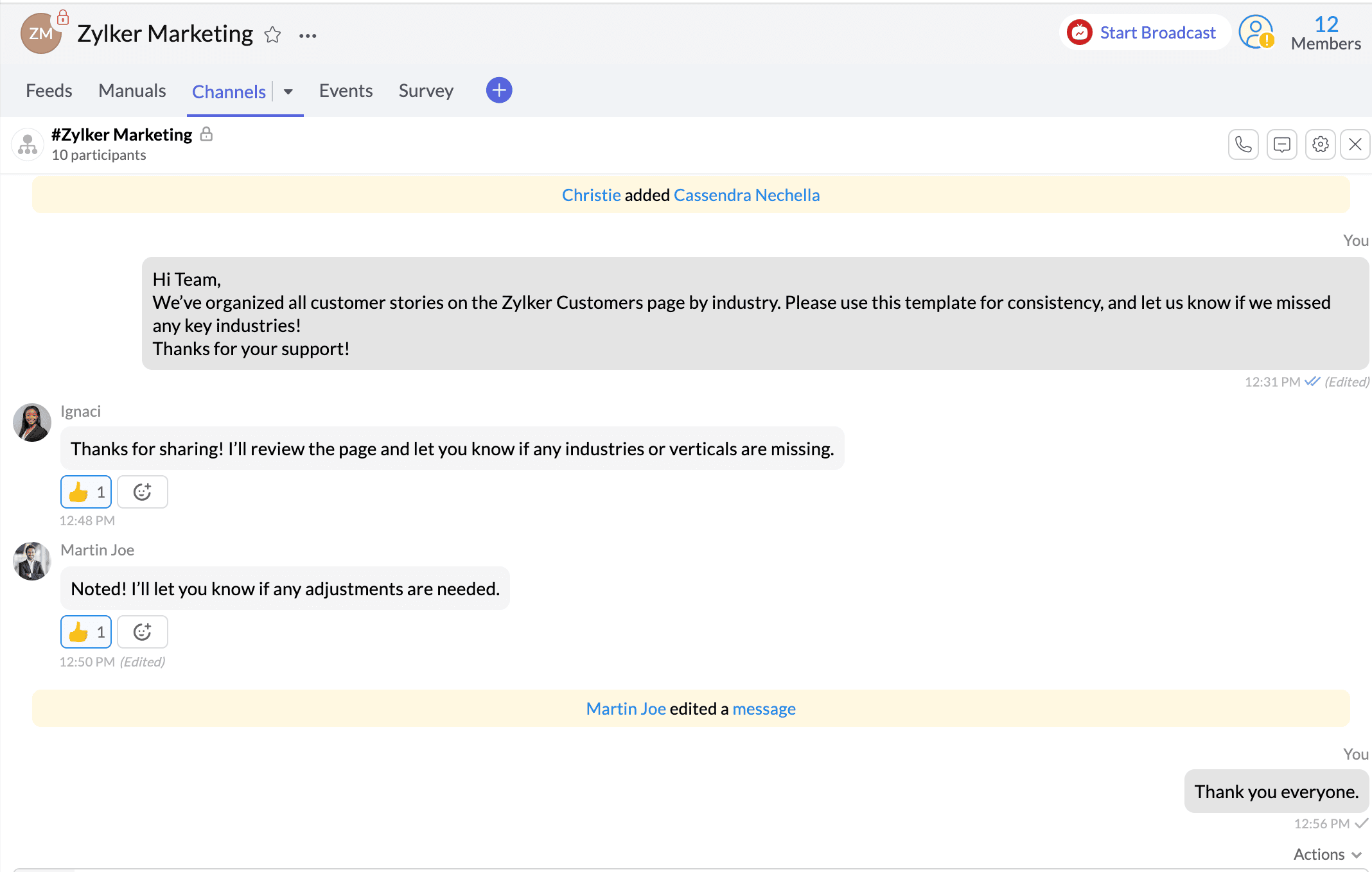Click Ignaci's profile avatar
The image size is (1372, 872).
[x=32, y=423]
